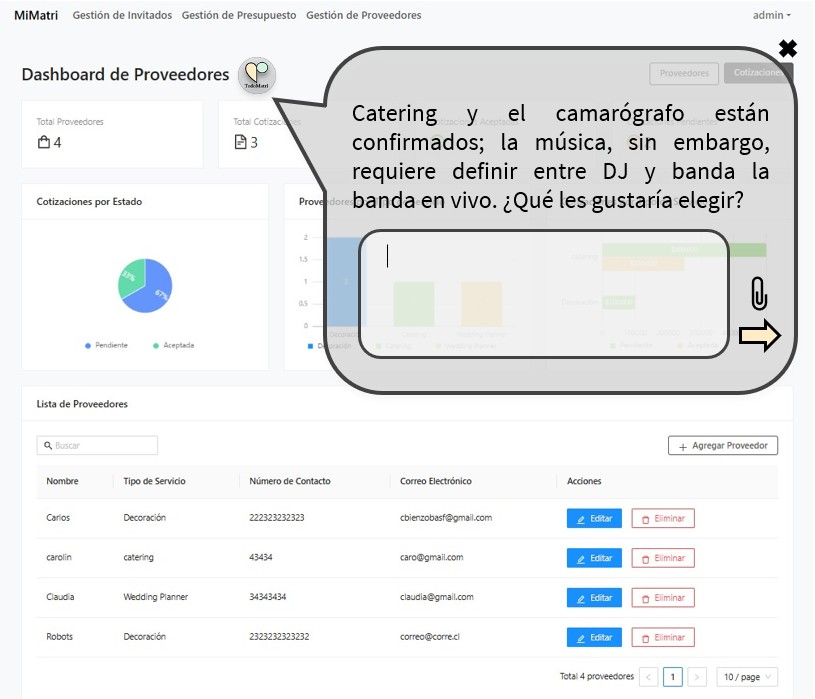The width and height of the screenshot is (815, 699).
Task: Expand the 10 / page size dropdown
Action: click(x=747, y=677)
